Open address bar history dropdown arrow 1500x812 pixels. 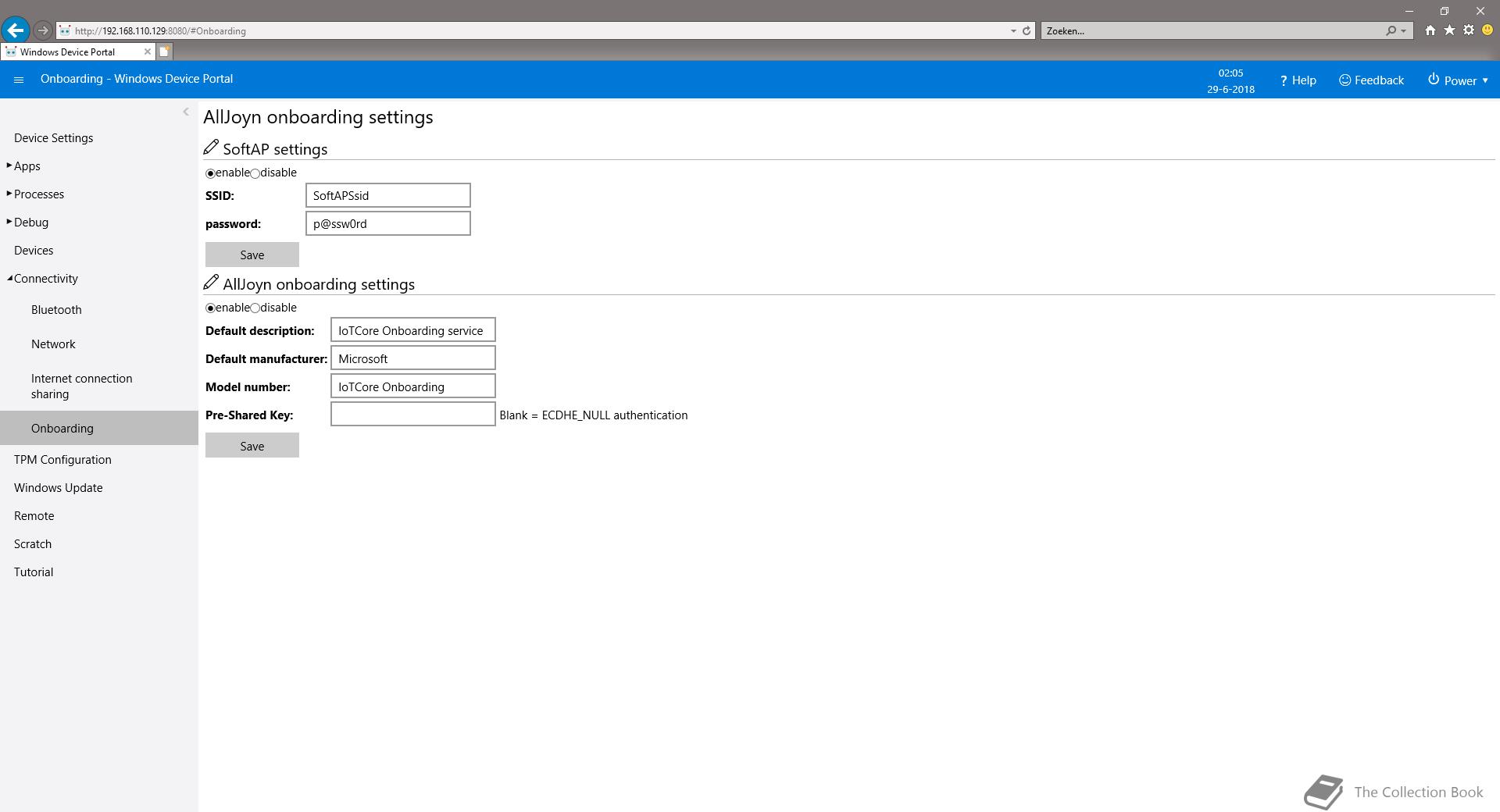[x=1013, y=30]
